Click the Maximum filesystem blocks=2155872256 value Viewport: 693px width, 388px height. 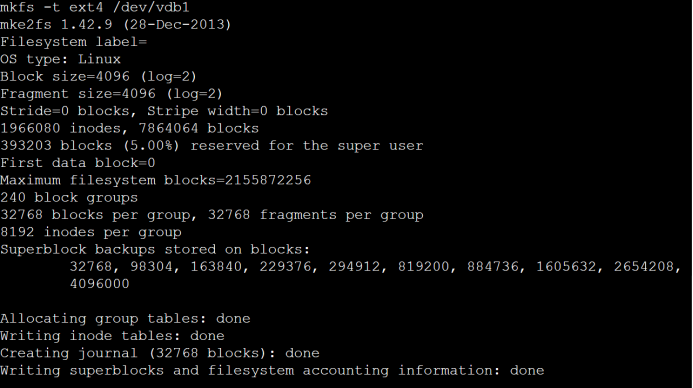tap(156, 180)
